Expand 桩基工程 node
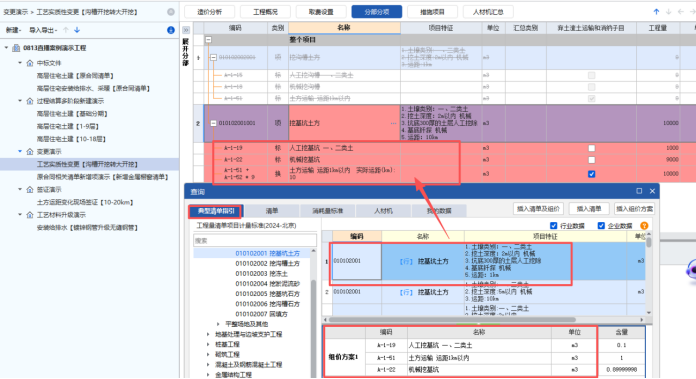Viewport: 696px width, 379px height. pos(208,344)
